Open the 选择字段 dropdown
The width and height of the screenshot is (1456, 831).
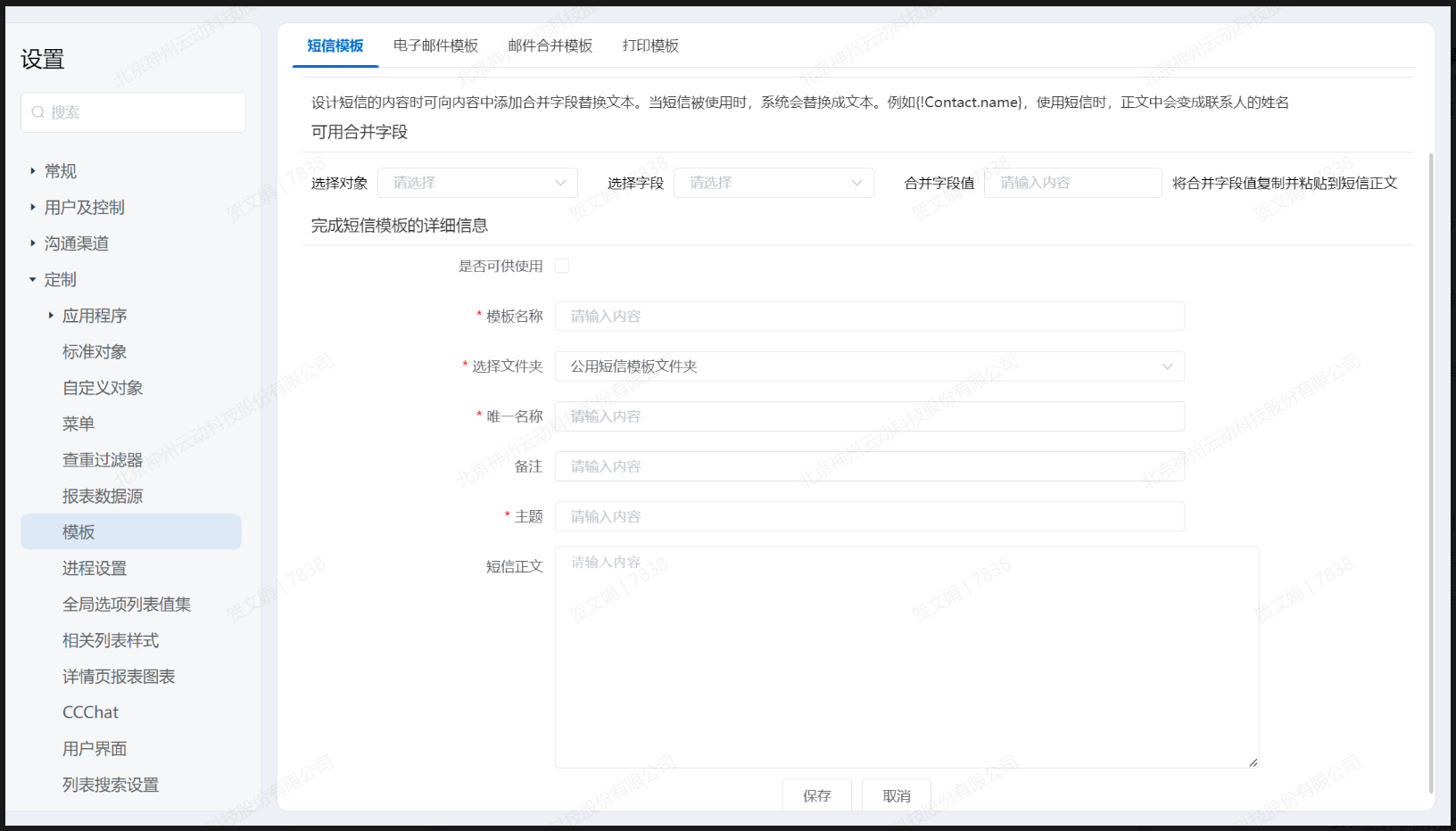(x=773, y=183)
